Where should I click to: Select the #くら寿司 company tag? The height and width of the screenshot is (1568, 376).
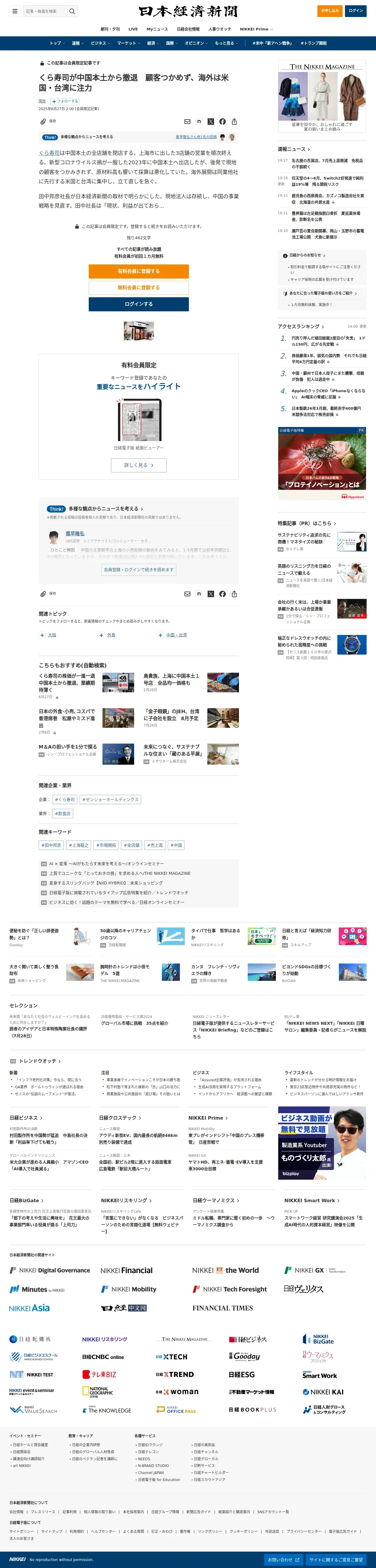pyautogui.click(x=64, y=799)
